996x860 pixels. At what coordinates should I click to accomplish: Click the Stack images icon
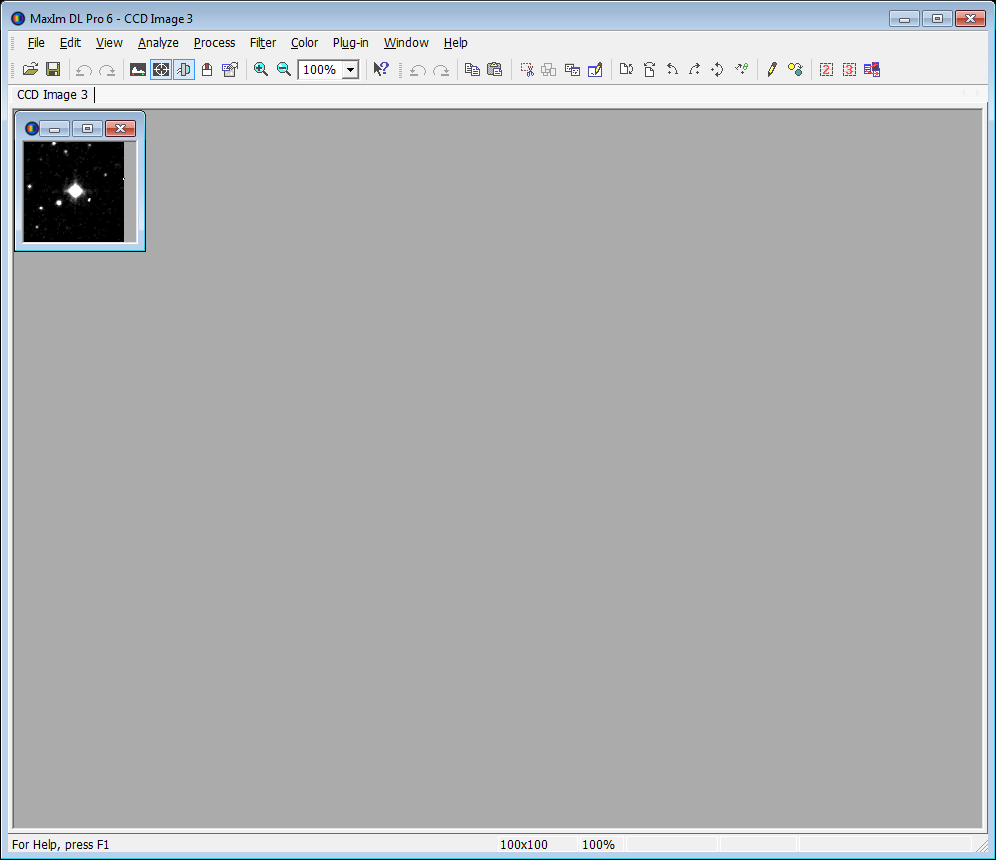872,69
